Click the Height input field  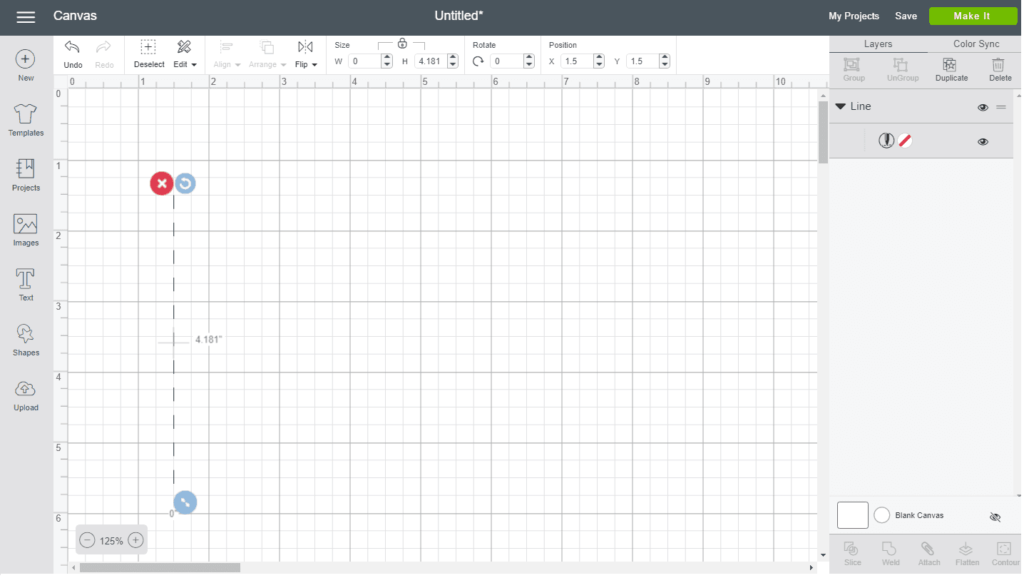(430, 61)
